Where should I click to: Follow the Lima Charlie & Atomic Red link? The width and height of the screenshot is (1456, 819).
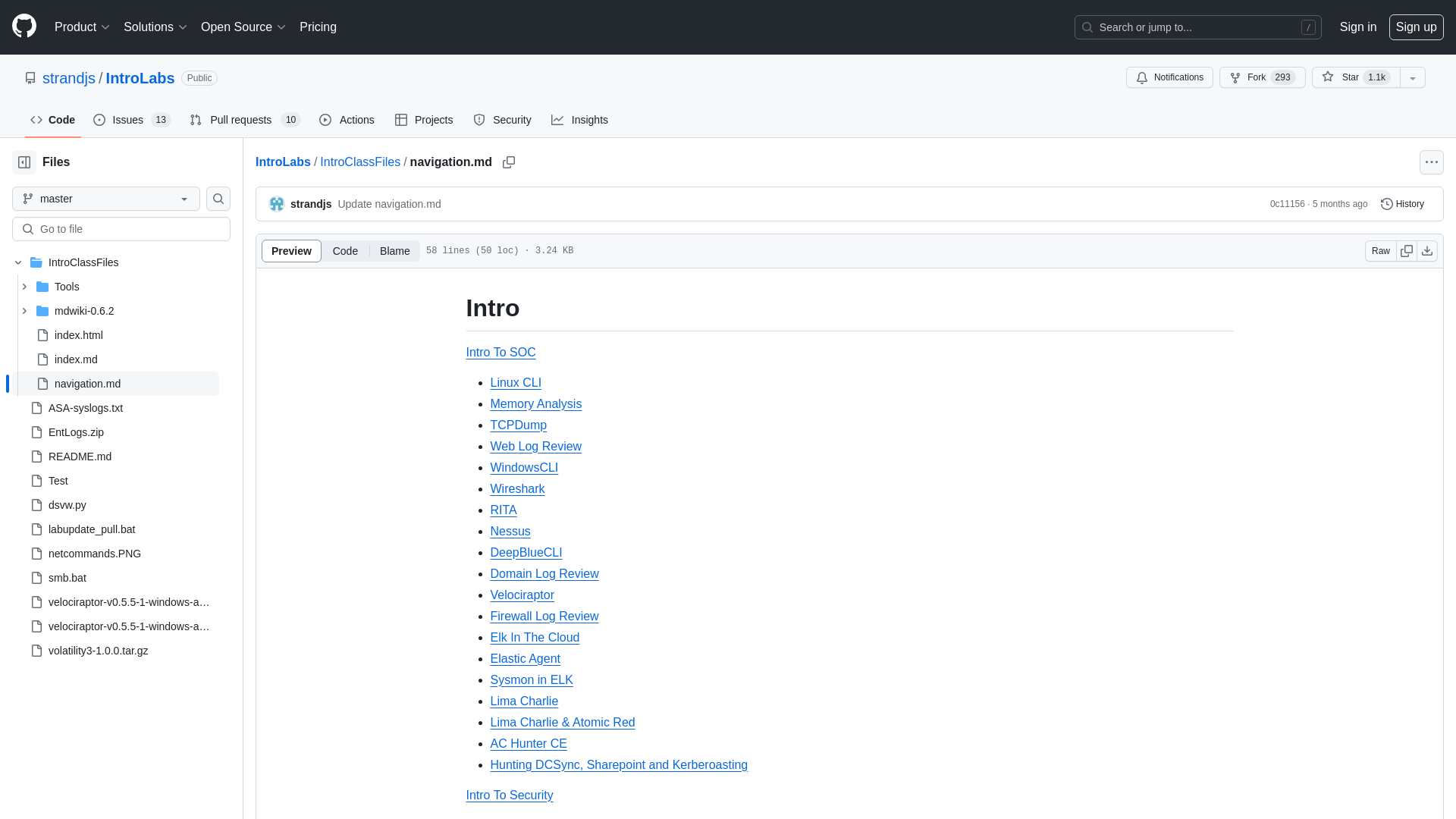(x=563, y=723)
